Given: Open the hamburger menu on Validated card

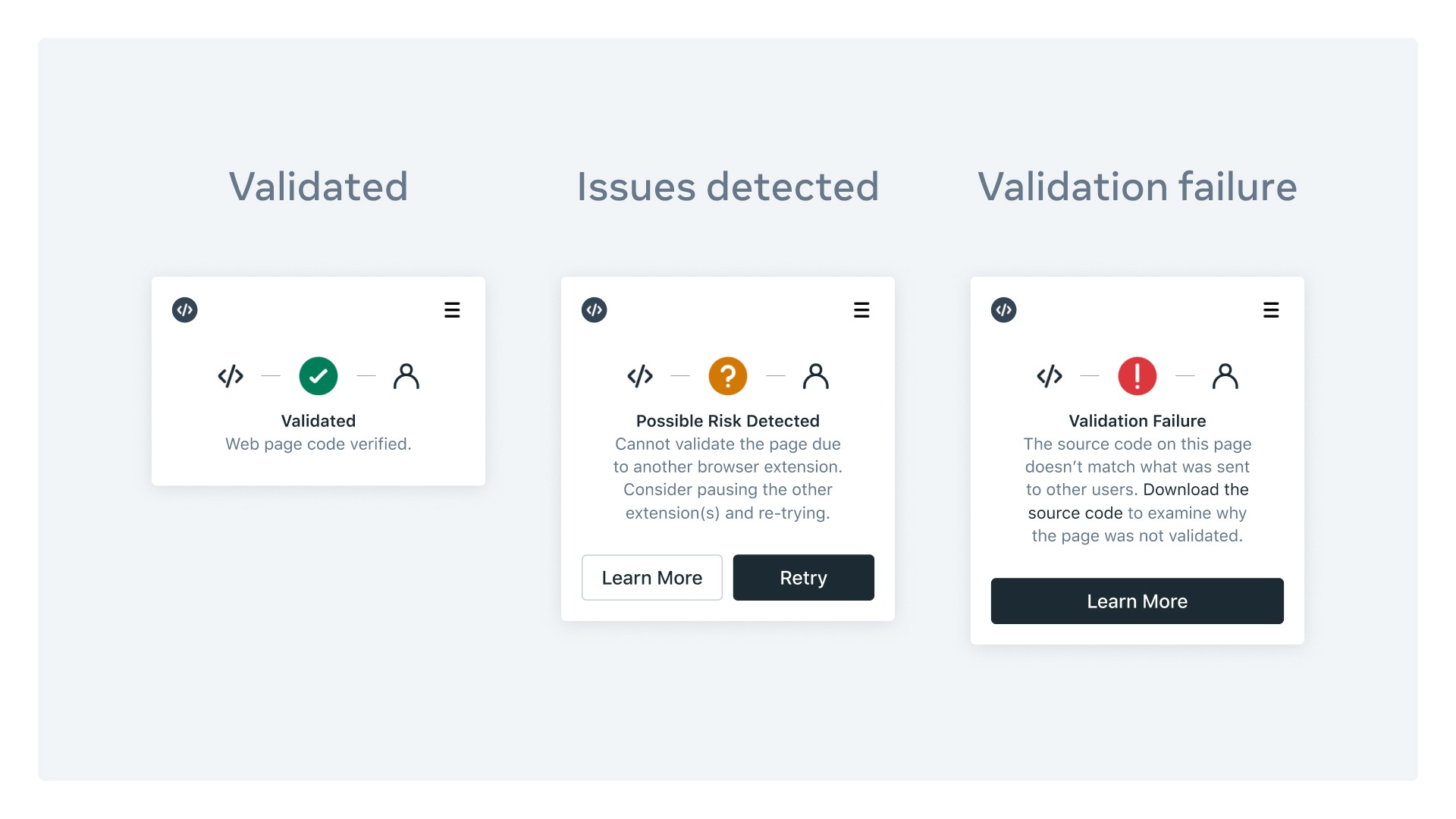Looking at the screenshot, I should coord(451,310).
